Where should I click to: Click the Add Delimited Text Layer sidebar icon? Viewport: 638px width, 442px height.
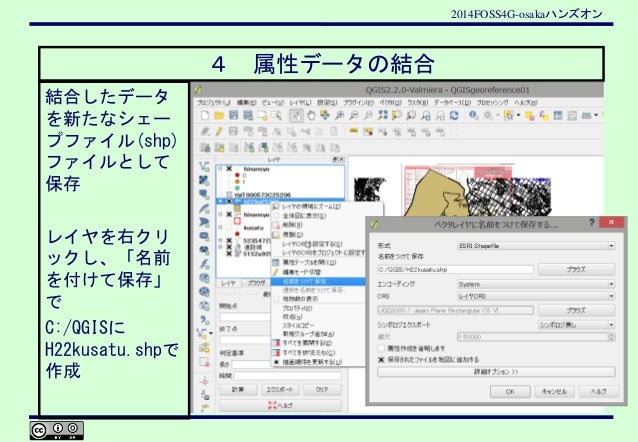coord(204,319)
